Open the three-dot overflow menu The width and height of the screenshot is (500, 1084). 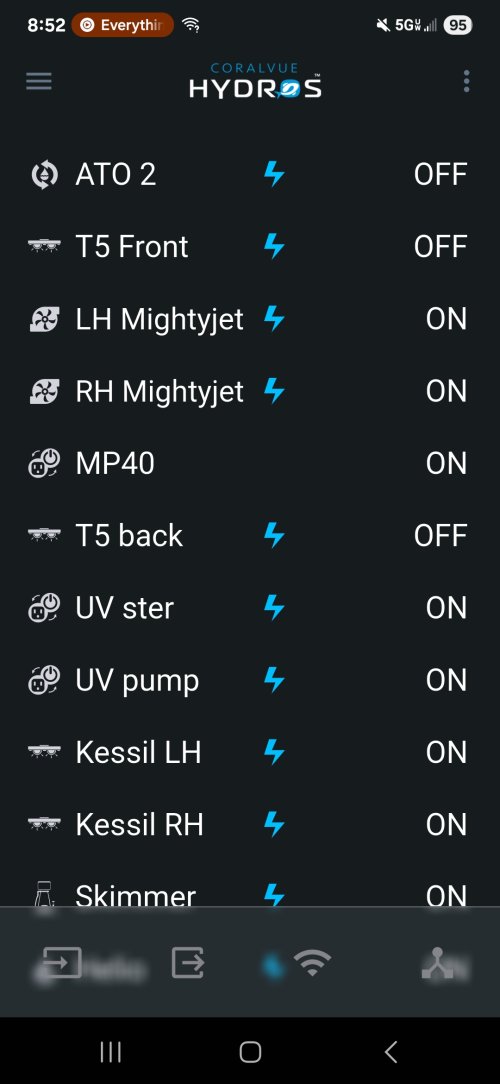(x=467, y=82)
